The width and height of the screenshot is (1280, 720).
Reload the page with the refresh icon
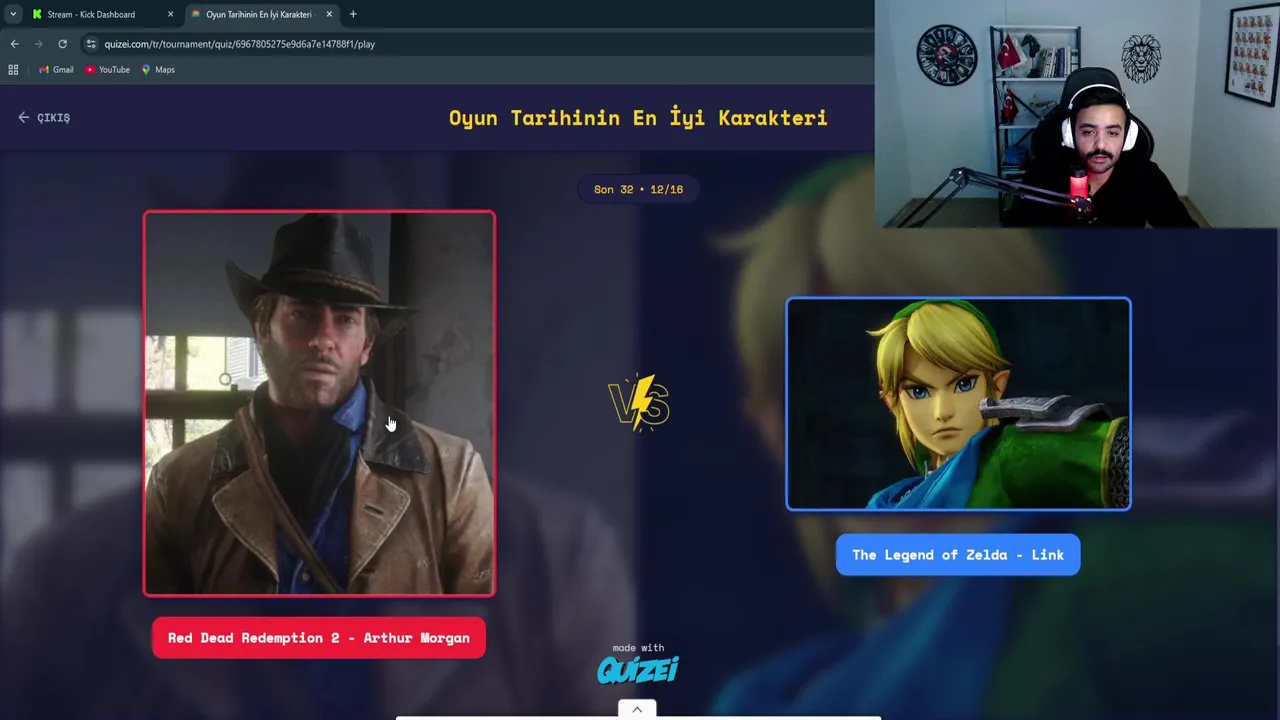pos(62,44)
